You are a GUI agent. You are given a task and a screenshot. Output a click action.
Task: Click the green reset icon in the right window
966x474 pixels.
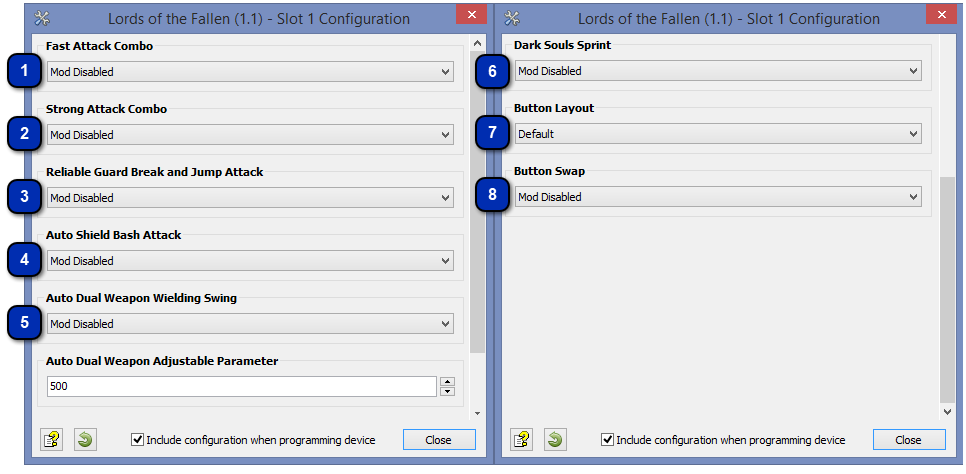[x=555, y=439]
